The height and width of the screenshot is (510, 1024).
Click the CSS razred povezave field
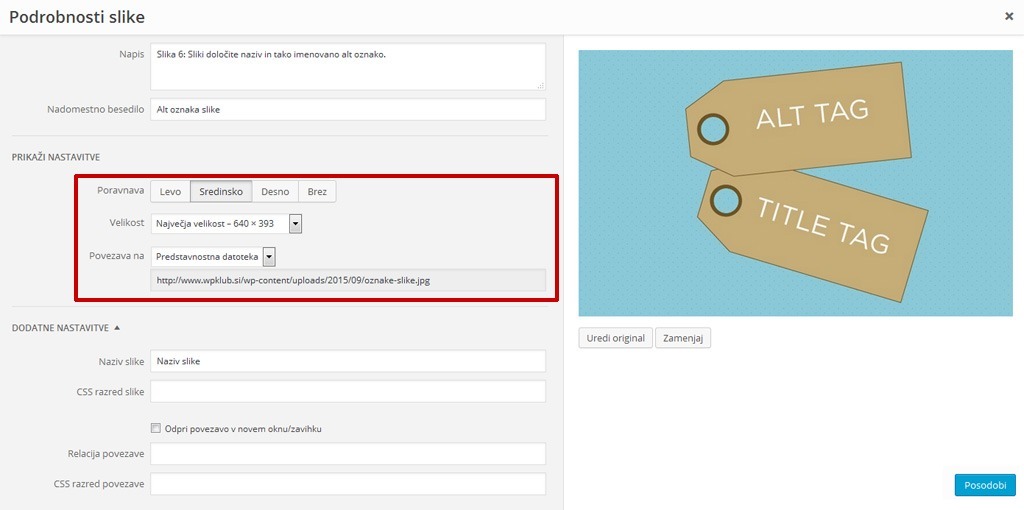point(347,484)
